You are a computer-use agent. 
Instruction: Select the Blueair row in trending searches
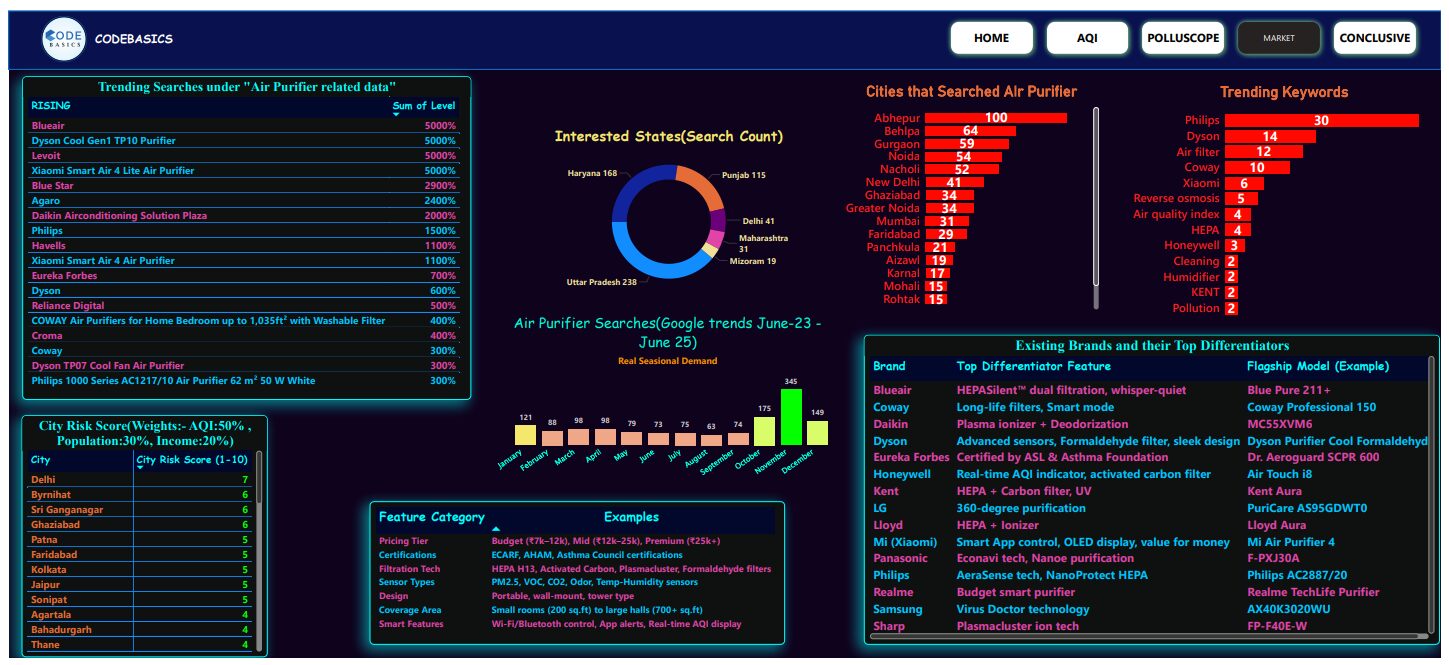(x=244, y=126)
